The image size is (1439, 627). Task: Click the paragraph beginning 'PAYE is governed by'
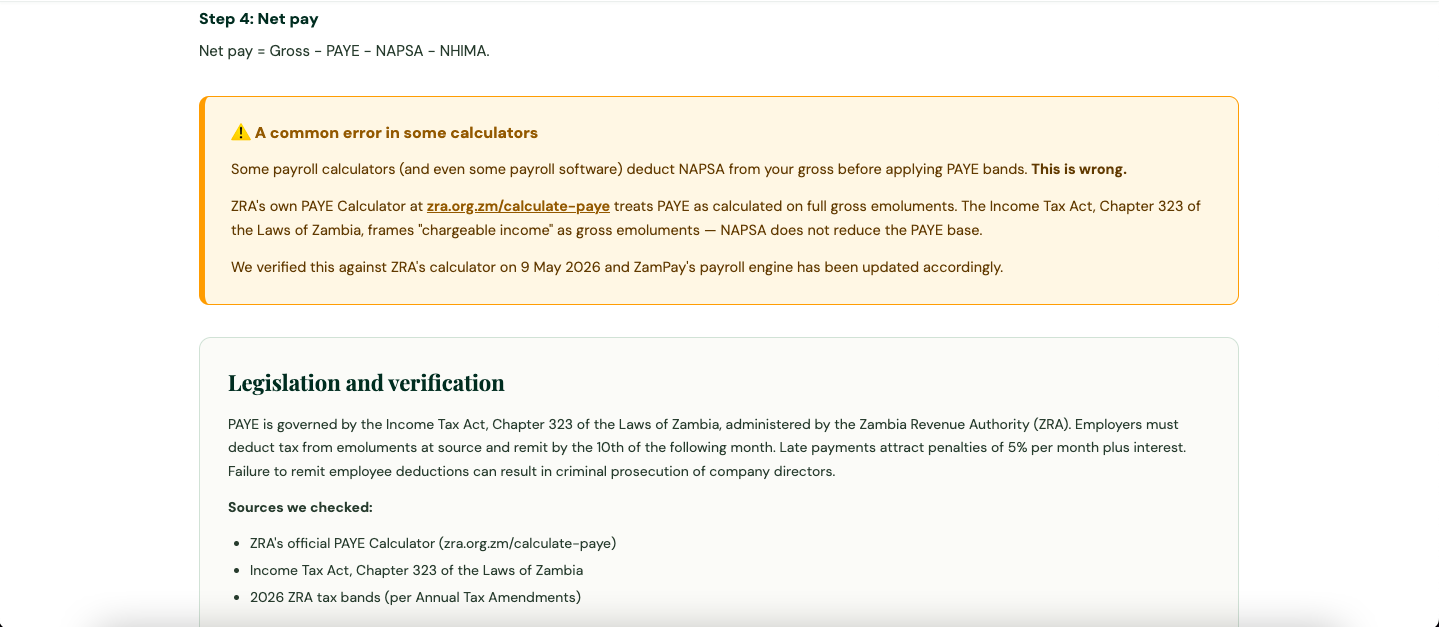pyautogui.click(x=707, y=448)
